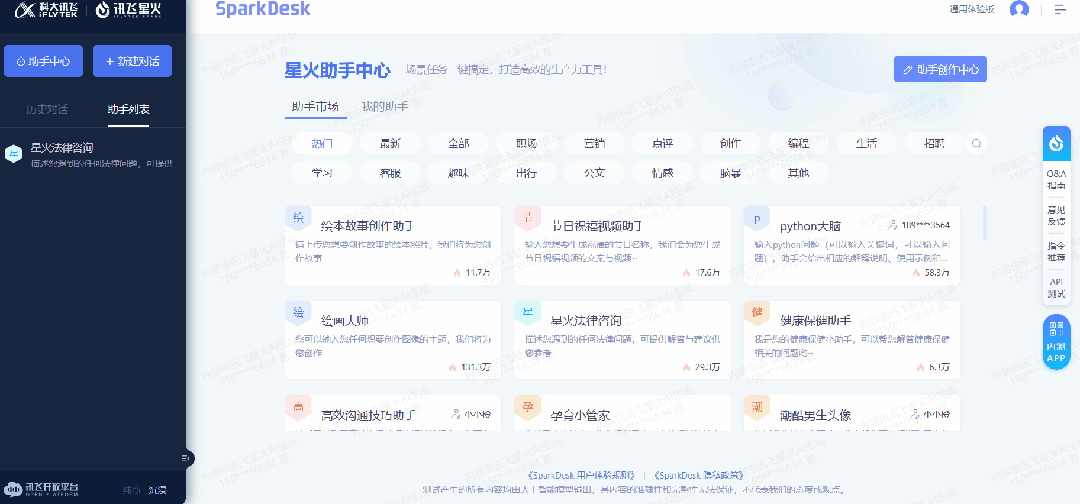Open 助手创作中心

click(x=940, y=70)
